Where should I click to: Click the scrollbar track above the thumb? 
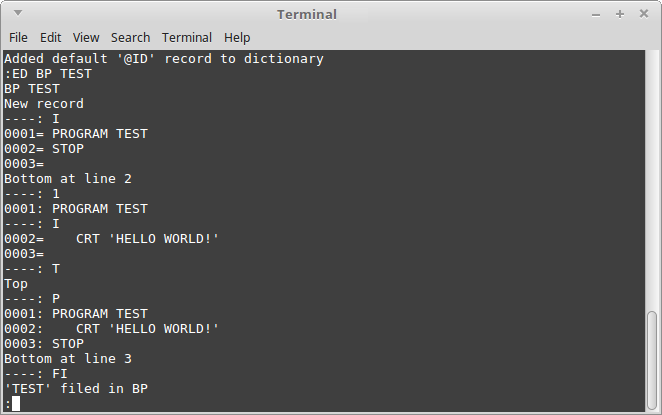coord(652,181)
